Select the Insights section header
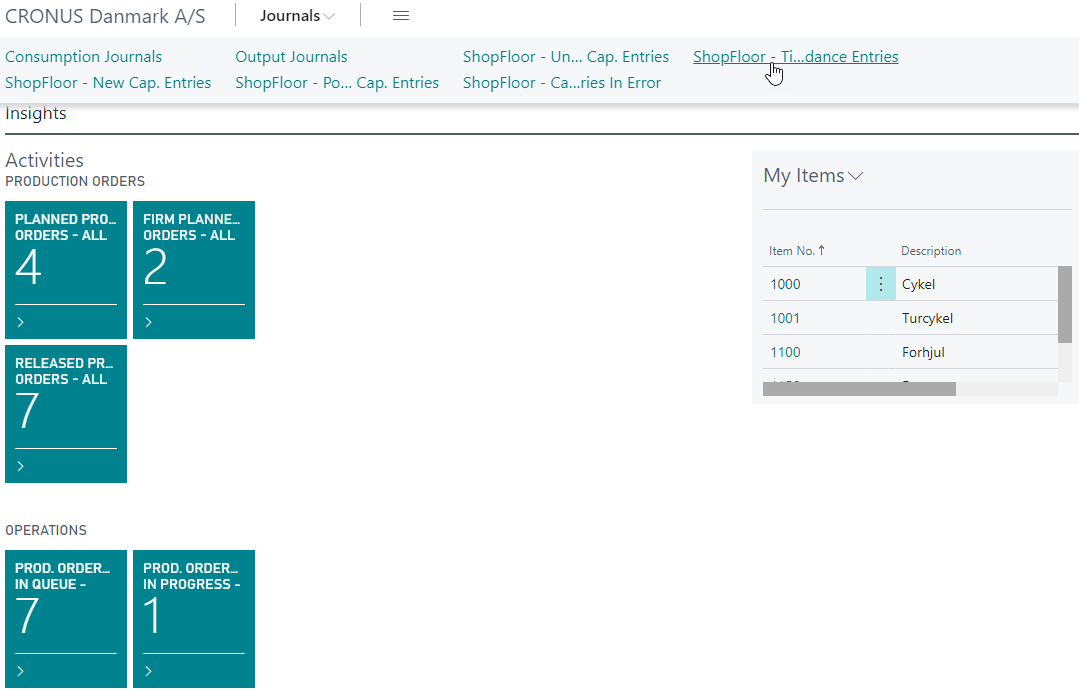Screen dimensions: 1079x691 (x=35, y=113)
